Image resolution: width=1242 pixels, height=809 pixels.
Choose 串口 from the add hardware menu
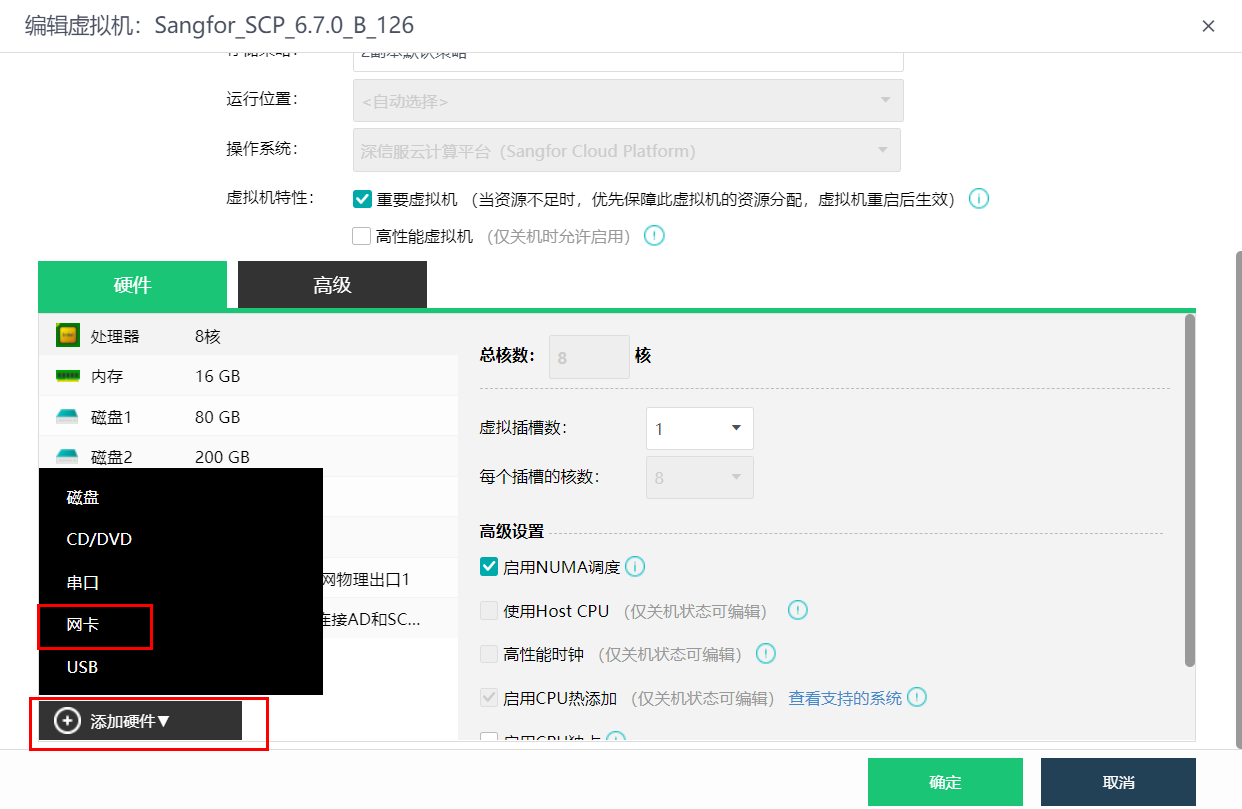coord(180,582)
